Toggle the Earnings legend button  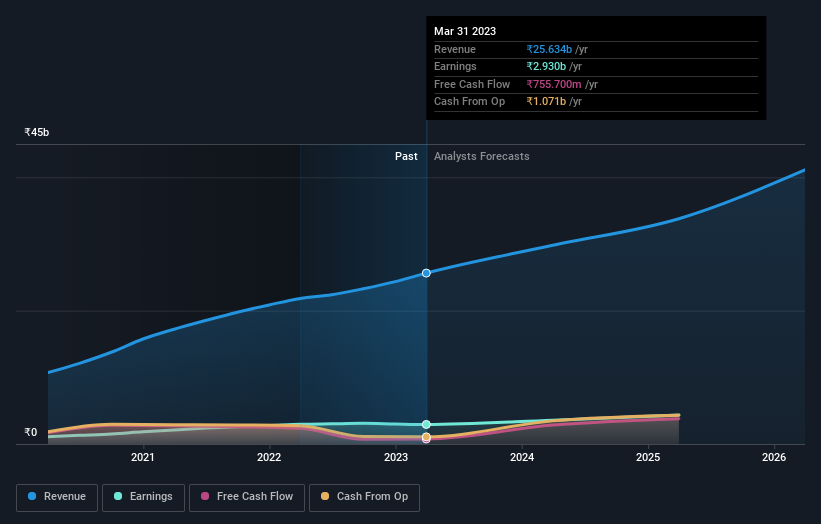pyautogui.click(x=143, y=497)
